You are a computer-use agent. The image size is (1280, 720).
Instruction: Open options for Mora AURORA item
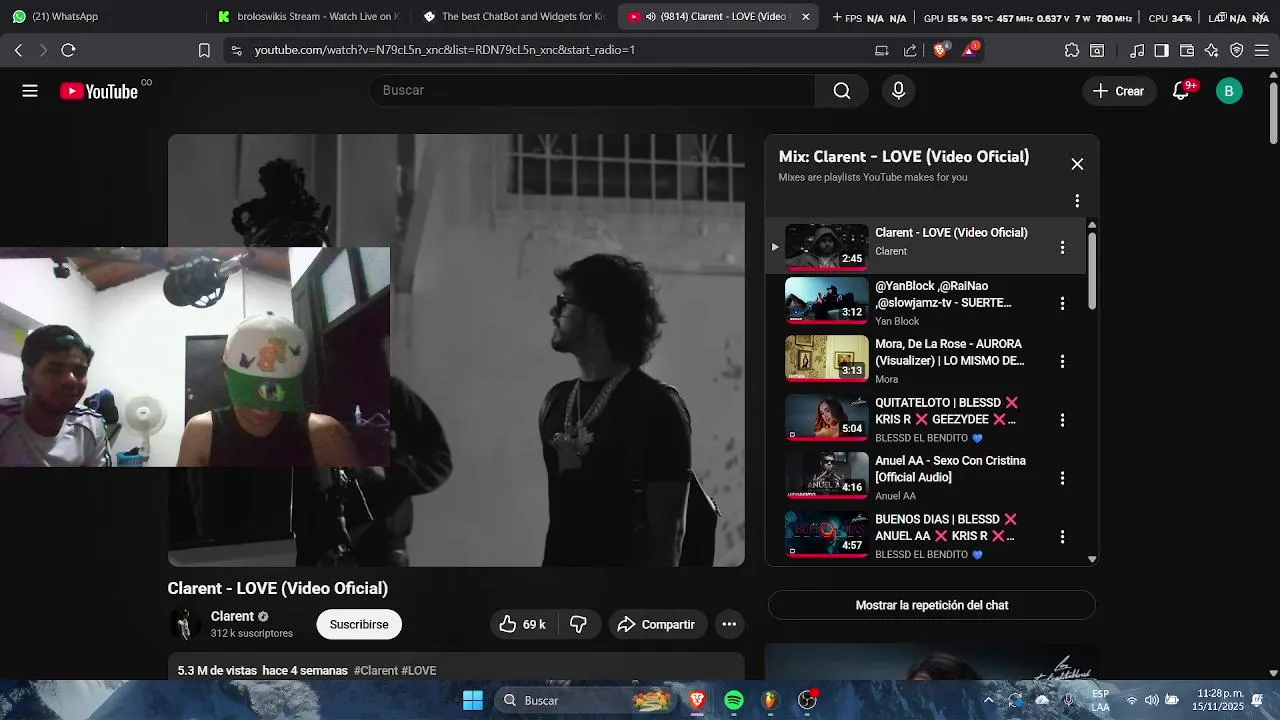[x=1062, y=361]
